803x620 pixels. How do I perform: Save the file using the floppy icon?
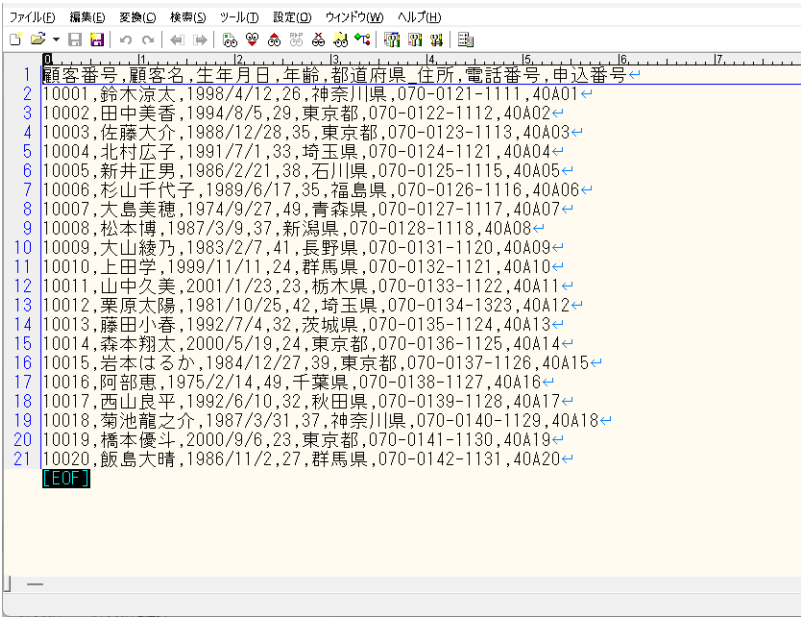[x=75, y=39]
